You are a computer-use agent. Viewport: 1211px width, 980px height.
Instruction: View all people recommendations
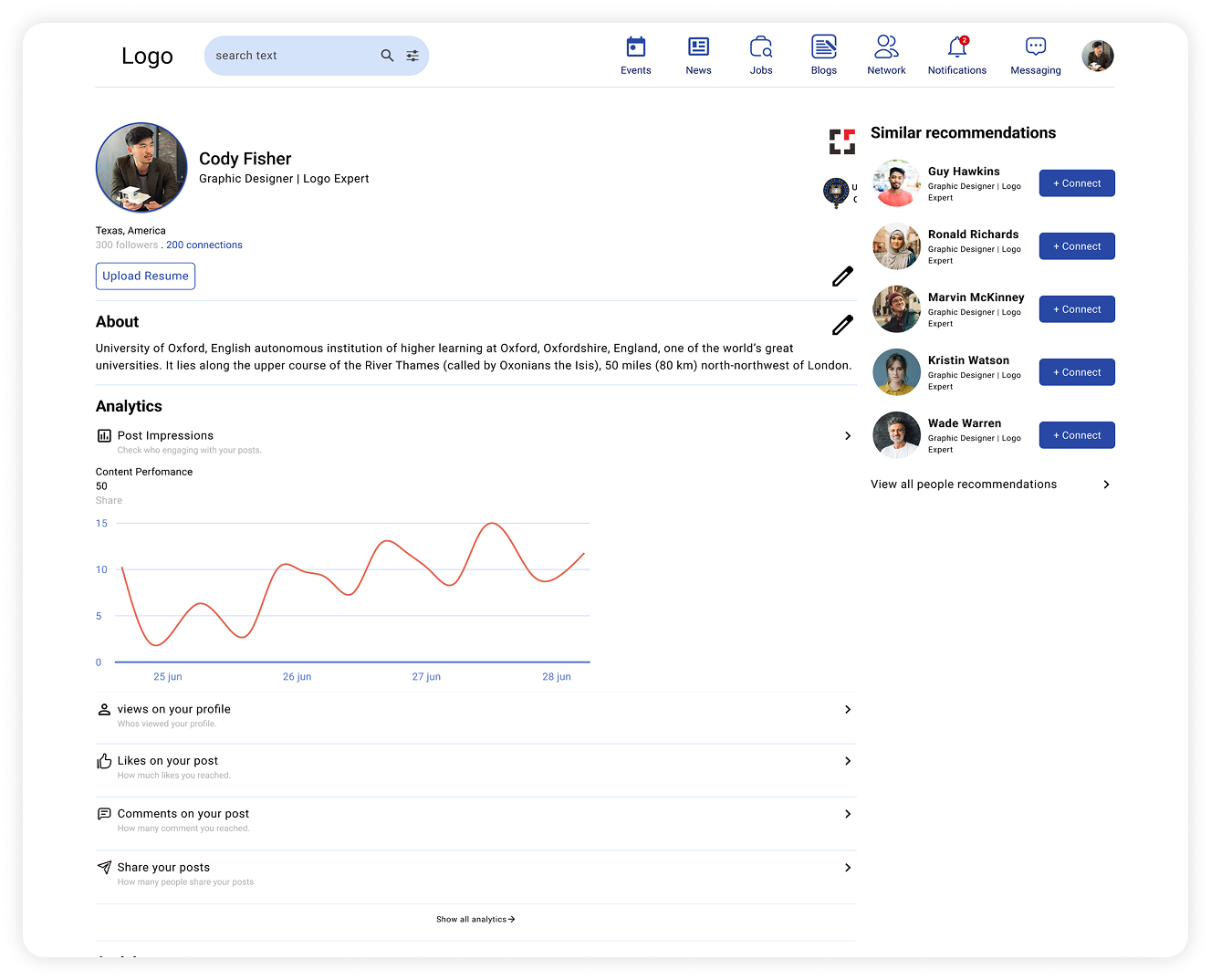click(x=963, y=484)
